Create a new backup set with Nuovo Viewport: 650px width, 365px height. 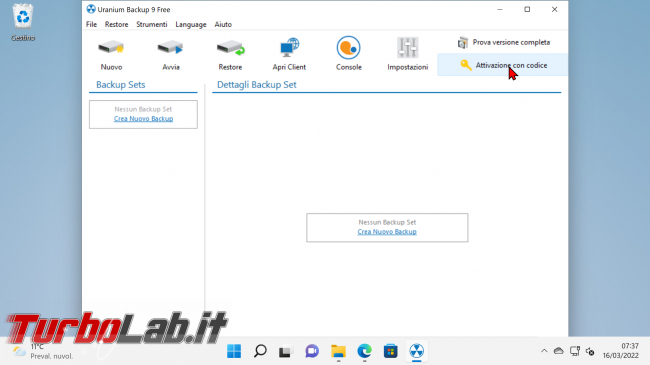pos(111,54)
